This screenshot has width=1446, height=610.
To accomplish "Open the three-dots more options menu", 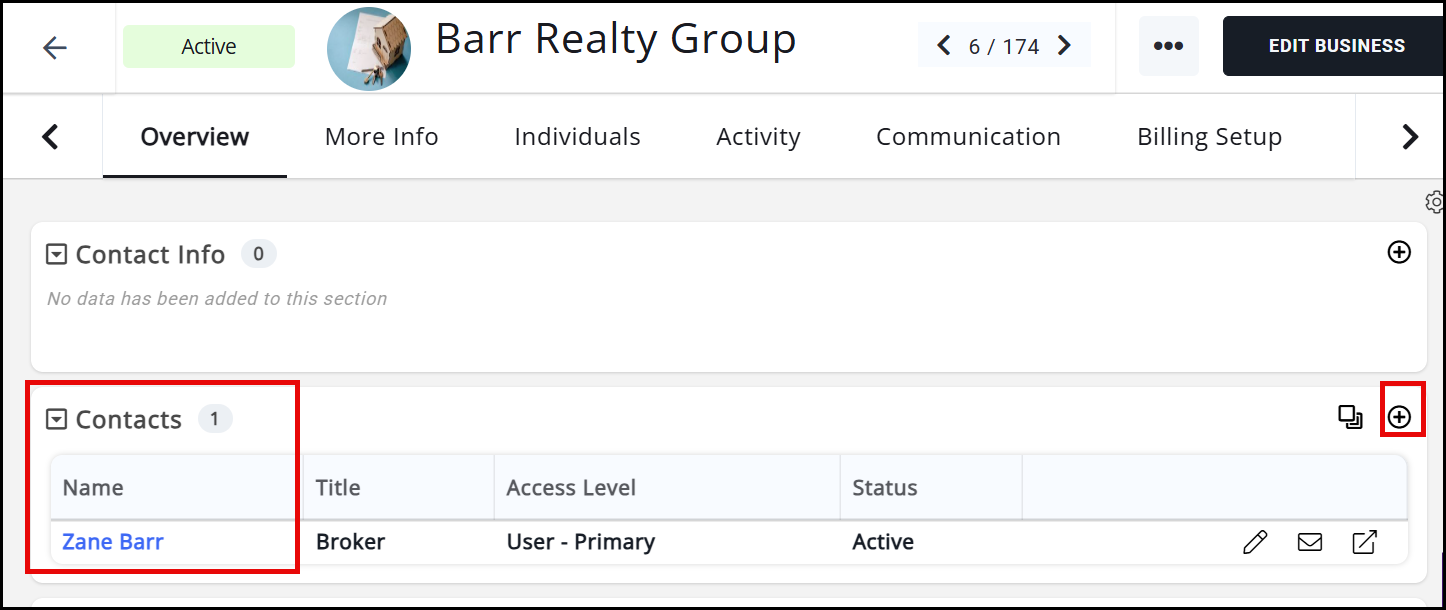I will coord(1168,46).
